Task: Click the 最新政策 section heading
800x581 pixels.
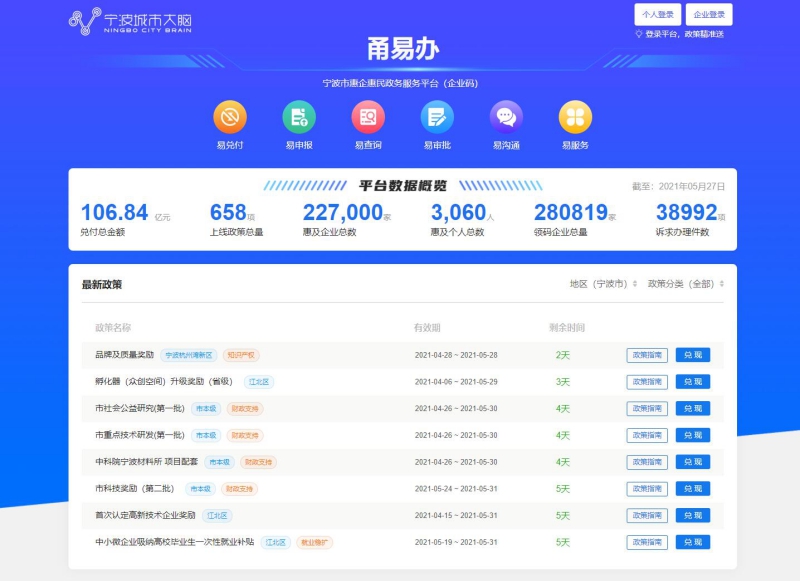Action: [x=102, y=285]
